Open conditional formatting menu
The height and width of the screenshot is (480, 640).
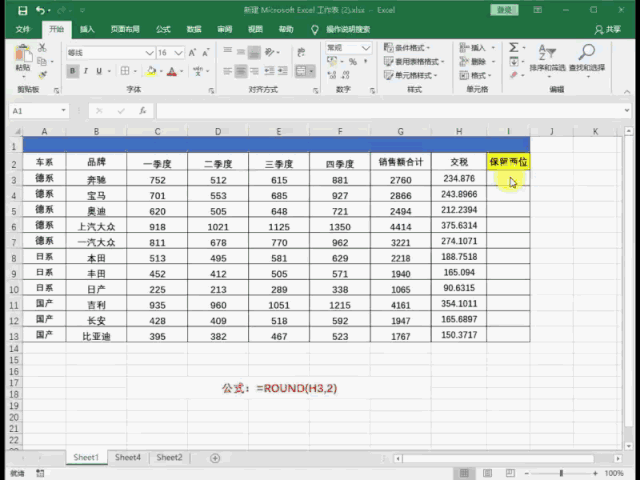click(x=407, y=48)
